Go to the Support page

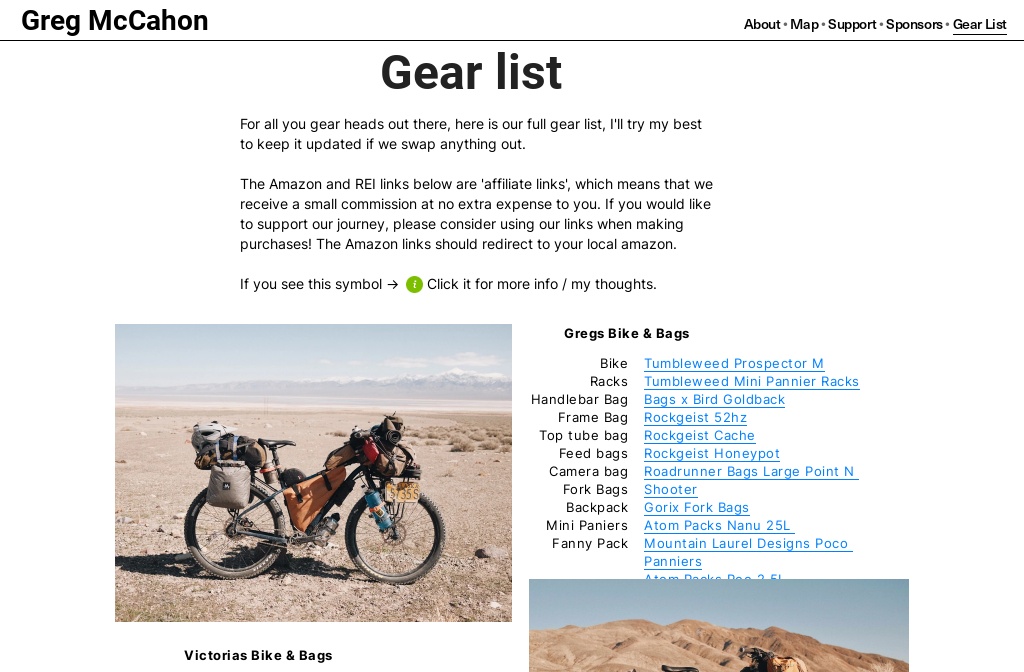coord(852,24)
